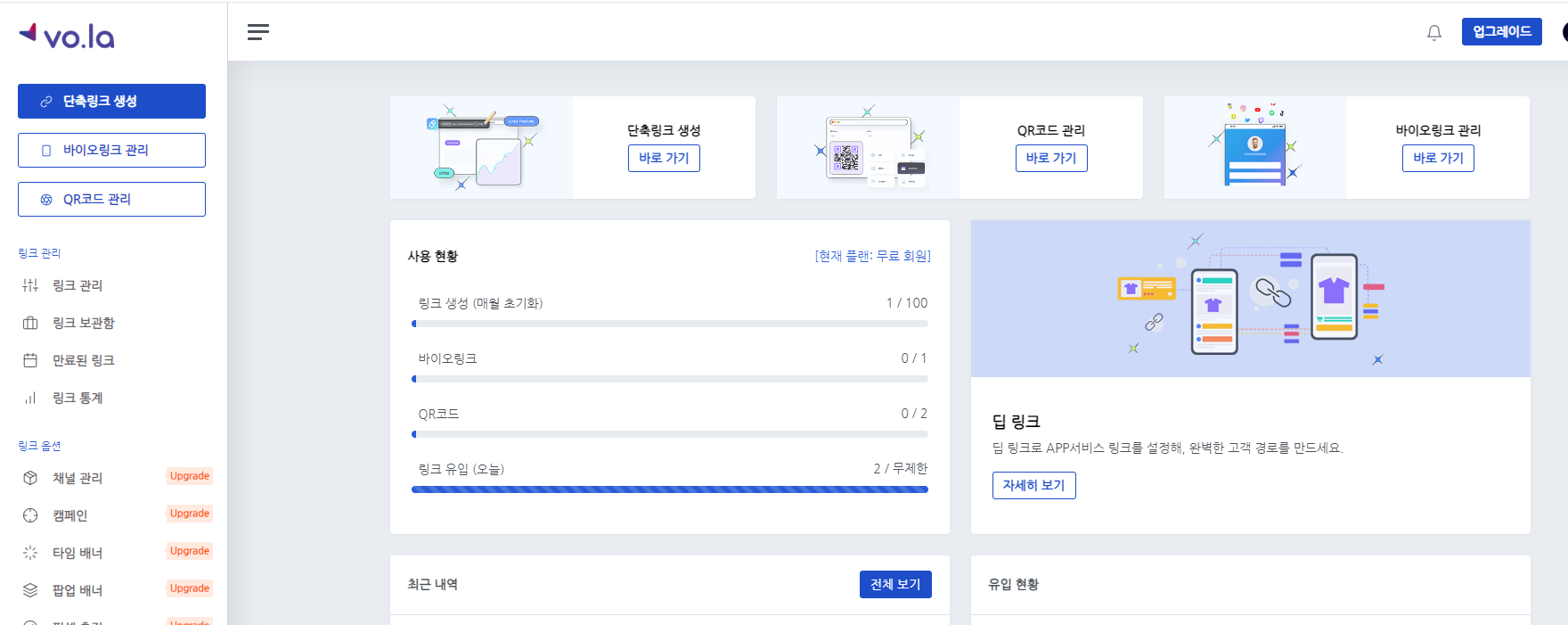Click the 링크 보관함 box icon

(30, 323)
